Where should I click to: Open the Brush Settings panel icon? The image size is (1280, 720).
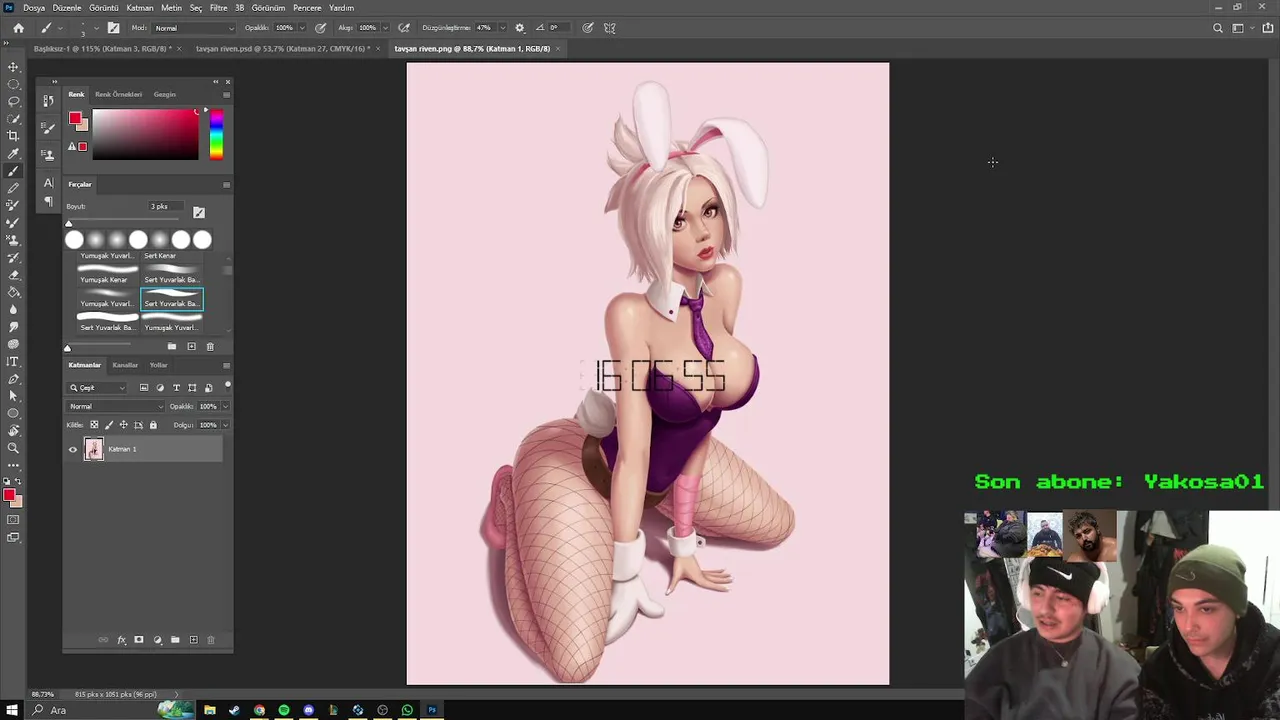[x=48, y=128]
